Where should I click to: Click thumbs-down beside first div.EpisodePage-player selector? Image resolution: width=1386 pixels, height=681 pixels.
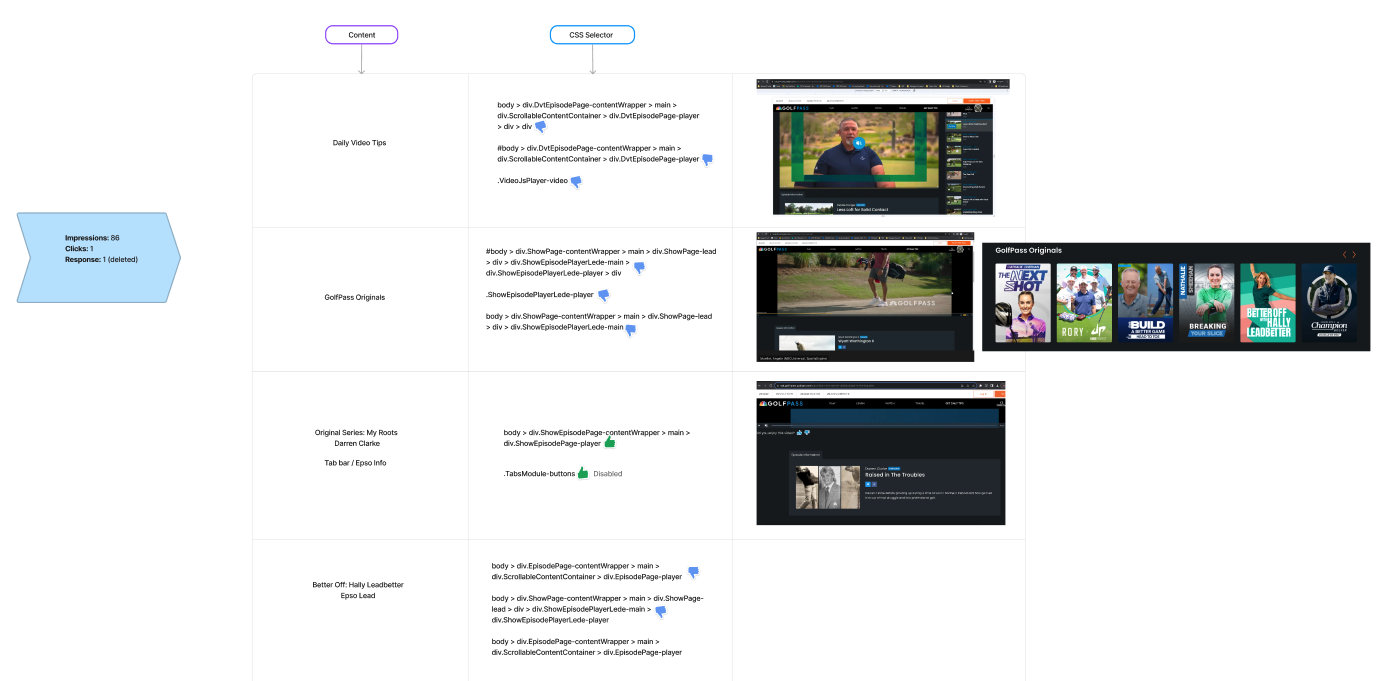(692, 574)
